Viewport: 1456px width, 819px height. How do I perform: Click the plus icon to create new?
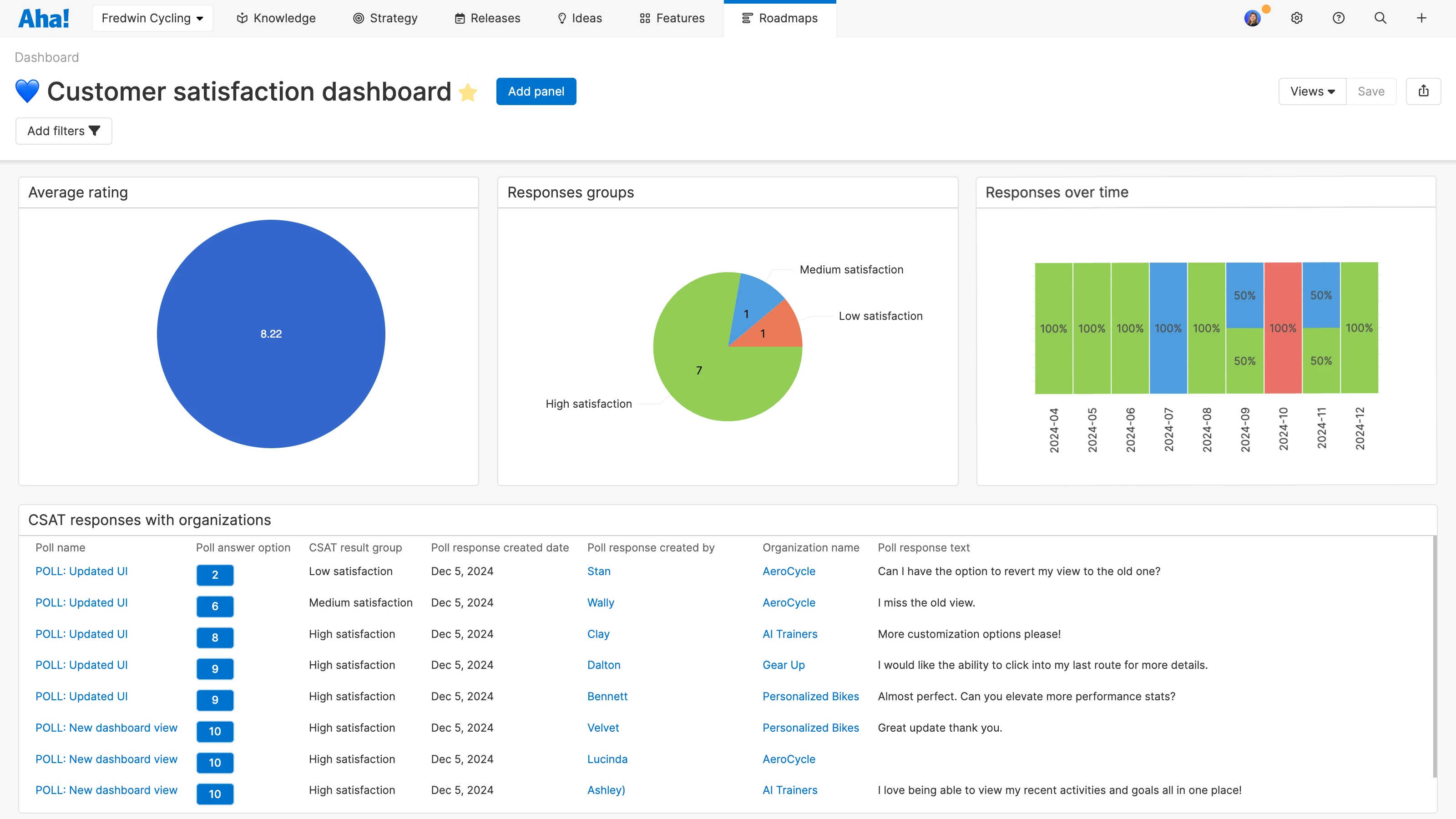click(x=1421, y=18)
